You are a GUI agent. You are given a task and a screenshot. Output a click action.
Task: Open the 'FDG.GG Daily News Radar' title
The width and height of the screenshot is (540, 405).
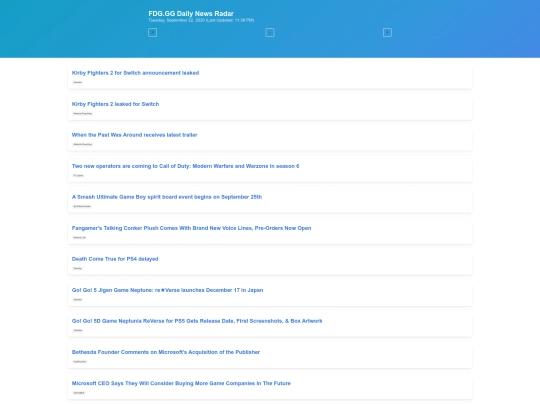(x=191, y=13)
